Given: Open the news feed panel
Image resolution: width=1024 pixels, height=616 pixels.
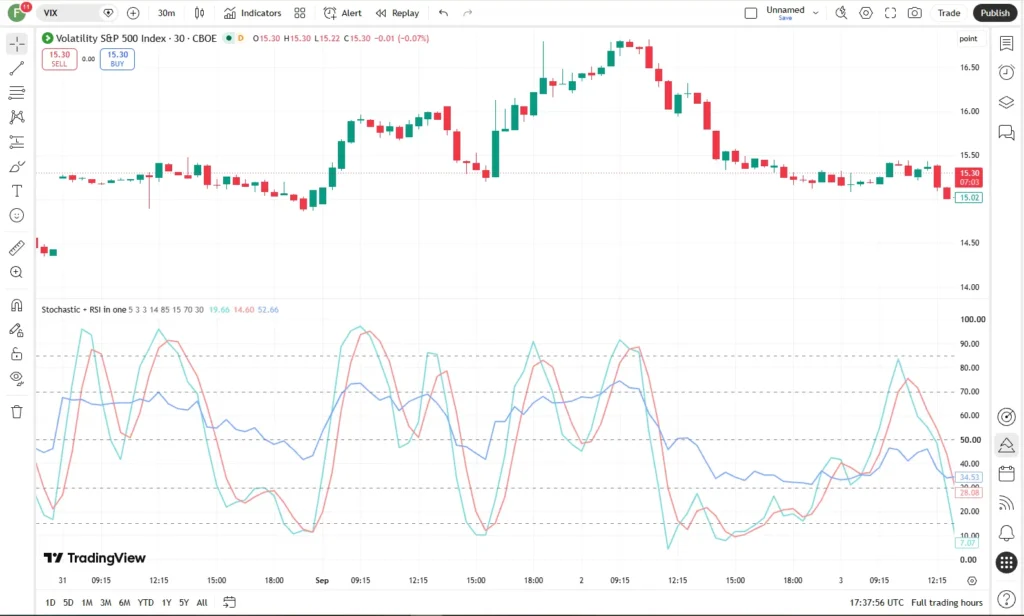Looking at the screenshot, I should 1006,503.
